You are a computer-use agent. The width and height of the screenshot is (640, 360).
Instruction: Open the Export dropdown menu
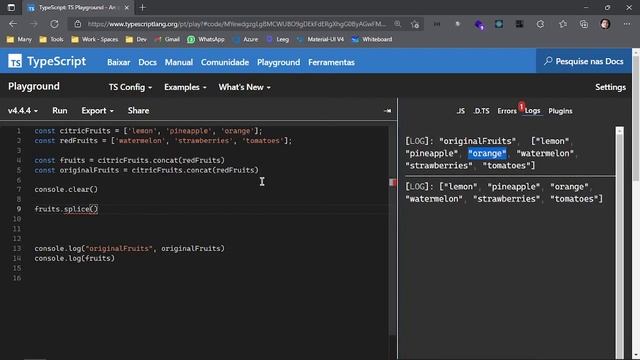[x=97, y=111]
